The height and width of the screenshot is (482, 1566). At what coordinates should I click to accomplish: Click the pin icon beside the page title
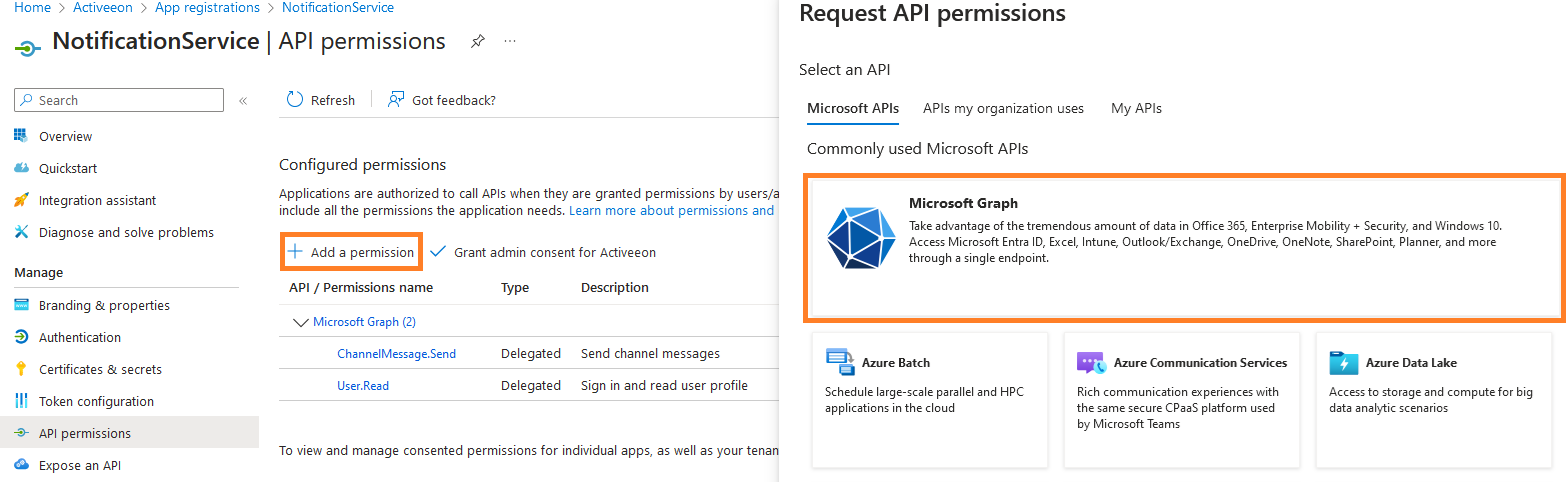(478, 42)
